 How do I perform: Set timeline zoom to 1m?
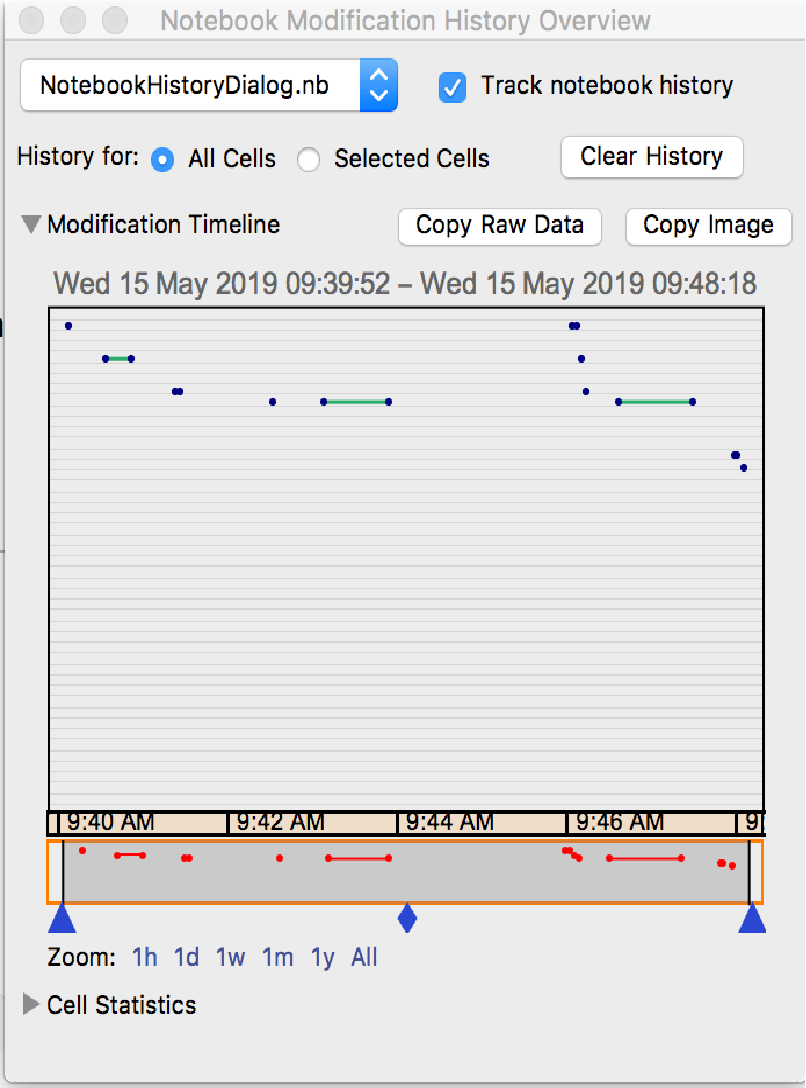click(x=277, y=958)
